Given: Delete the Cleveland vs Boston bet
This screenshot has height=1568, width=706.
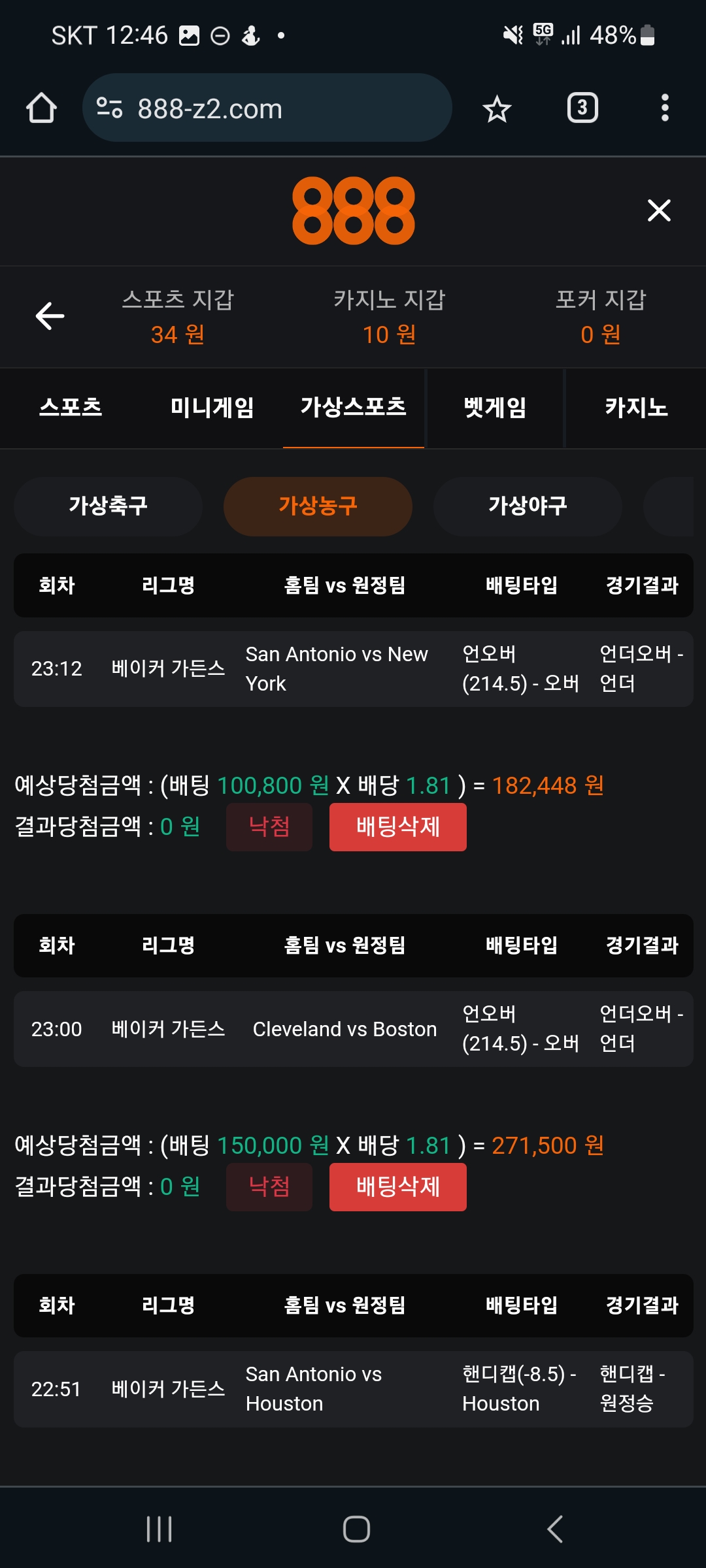Looking at the screenshot, I should point(397,1187).
